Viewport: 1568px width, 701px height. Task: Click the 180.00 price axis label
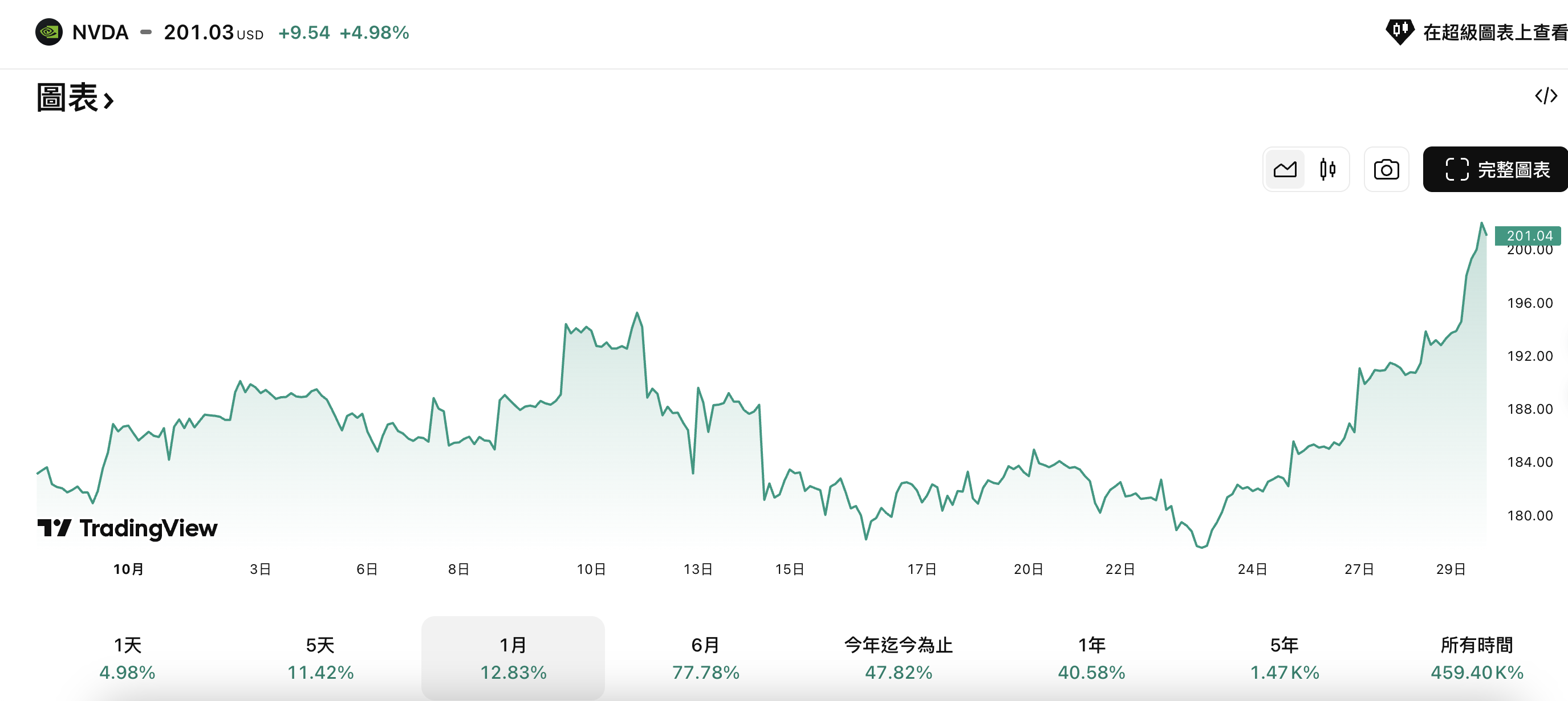pos(1530,515)
